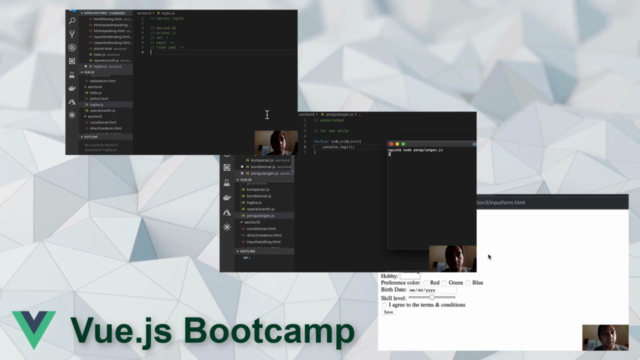Click the logika.js breadcrumb above the editor
Image resolution: width=640 pixels, height=360 pixels.
(x=167, y=13)
